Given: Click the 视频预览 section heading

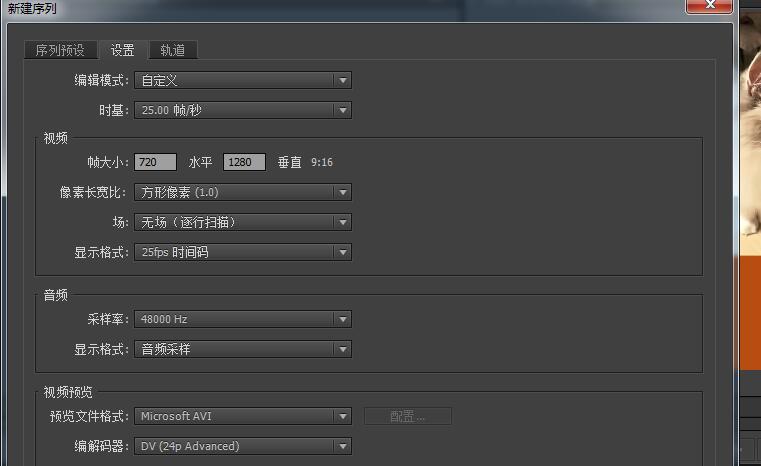Looking at the screenshot, I should point(67,392).
